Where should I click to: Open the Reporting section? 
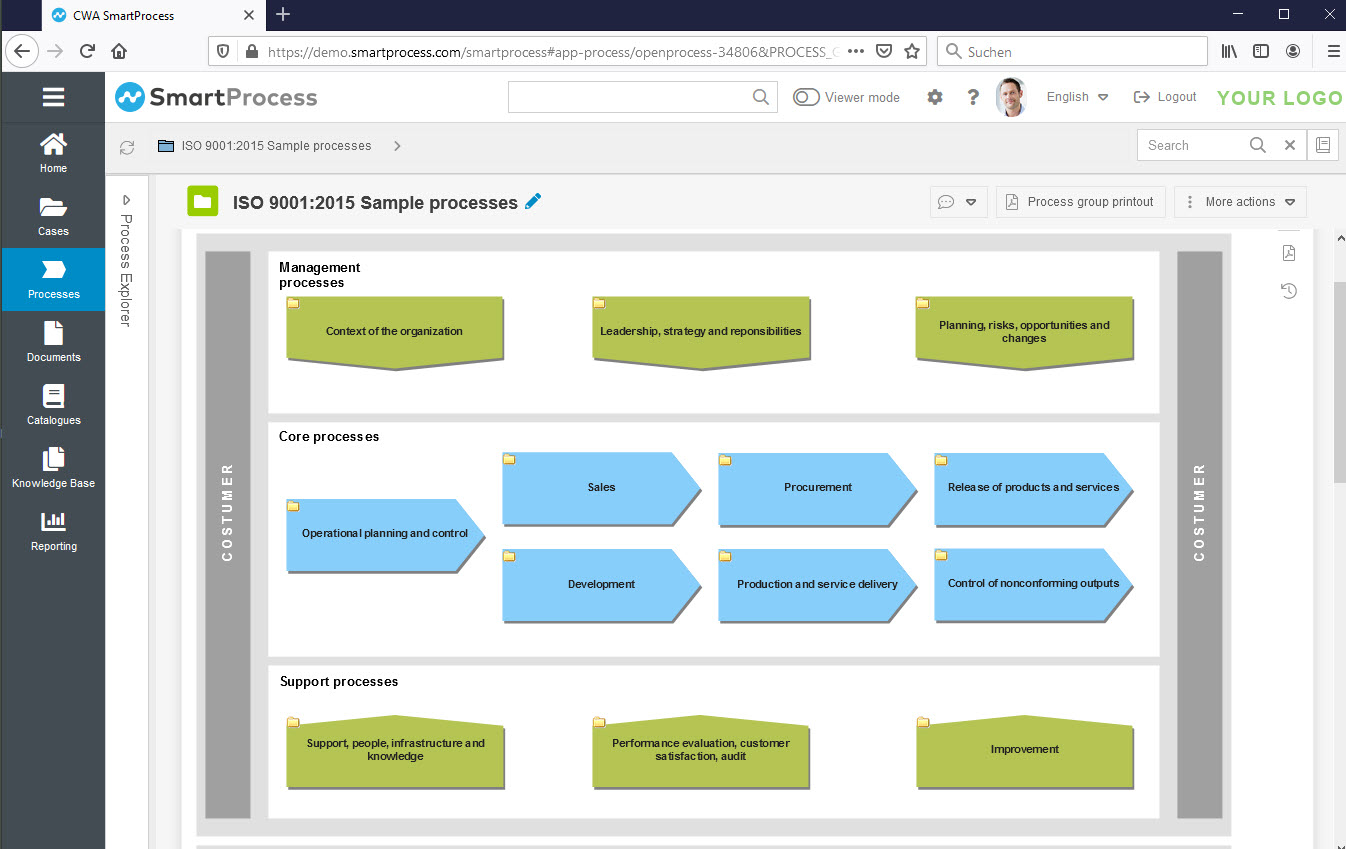(x=53, y=531)
